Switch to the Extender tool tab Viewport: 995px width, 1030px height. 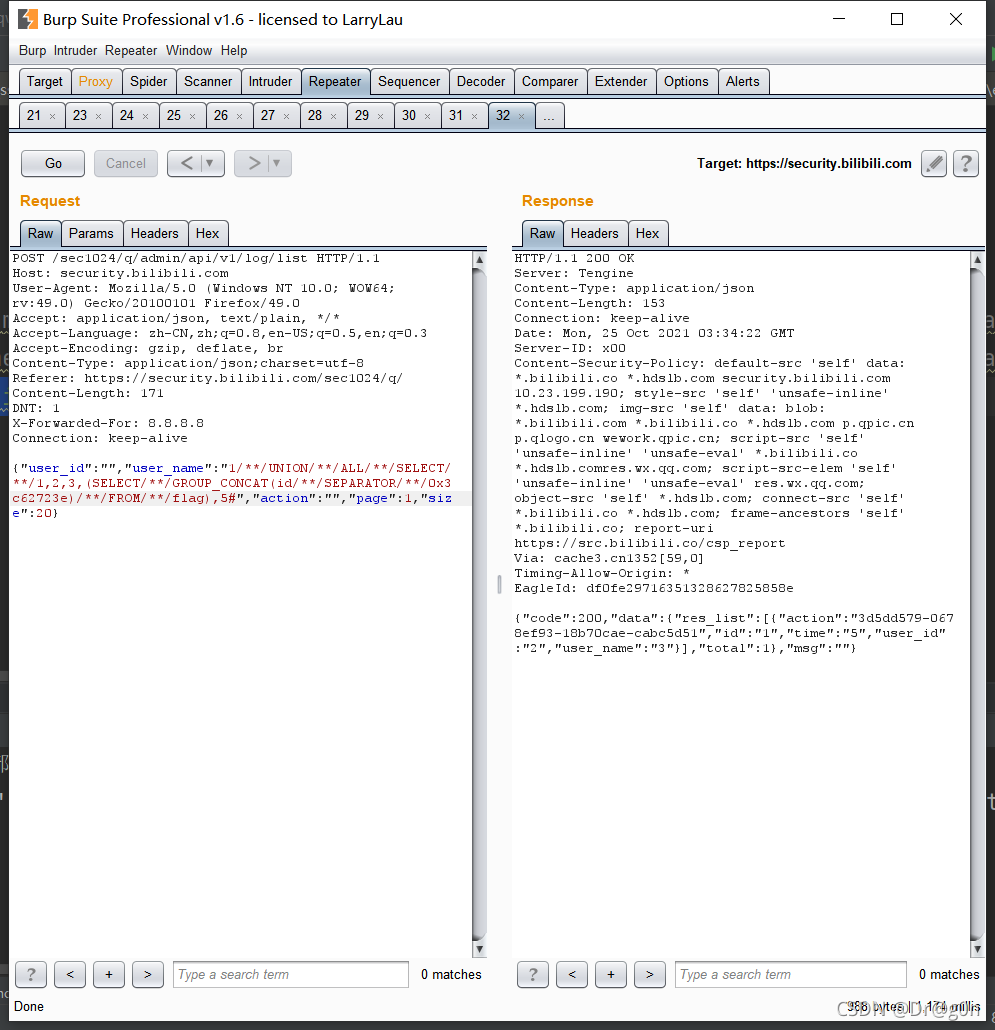(x=621, y=81)
